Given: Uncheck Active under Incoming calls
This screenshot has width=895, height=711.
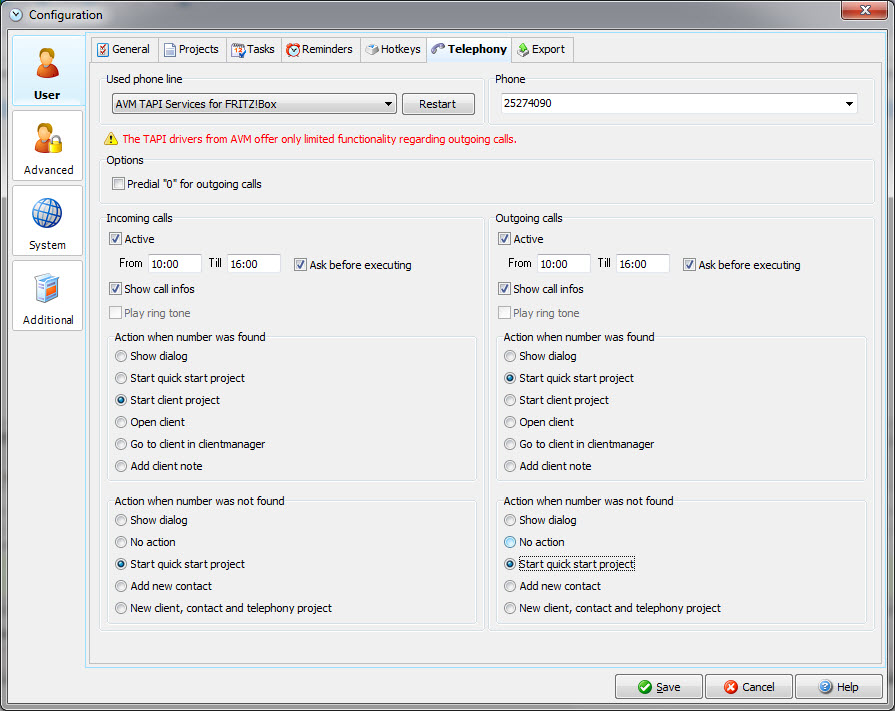Looking at the screenshot, I should click(117, 239).
